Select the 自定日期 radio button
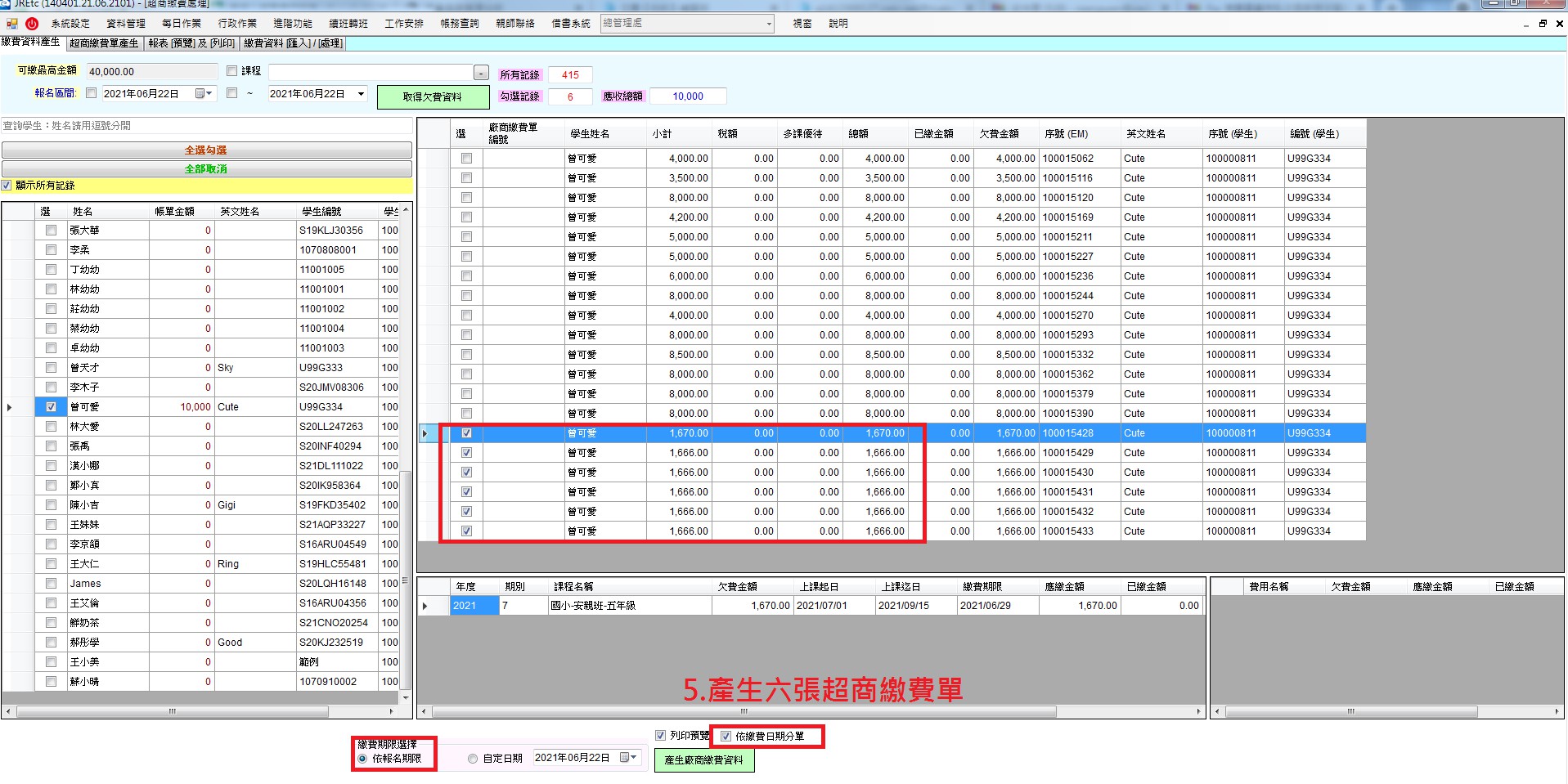 pos(473,759)
